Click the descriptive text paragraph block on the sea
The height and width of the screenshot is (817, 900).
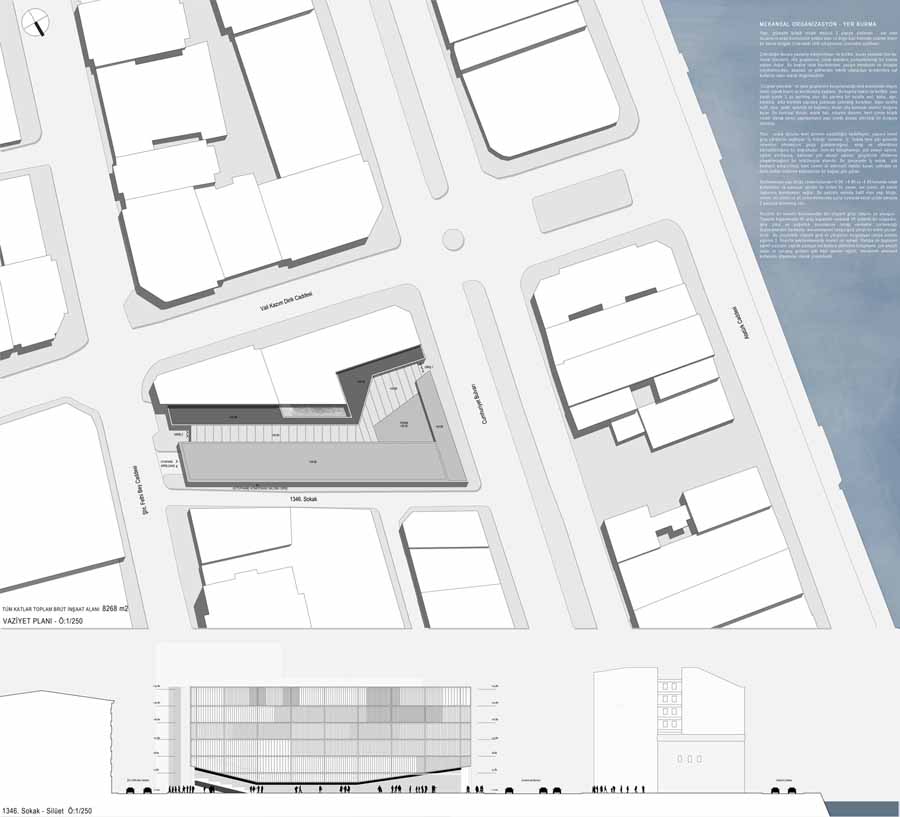tap(828, 145)
